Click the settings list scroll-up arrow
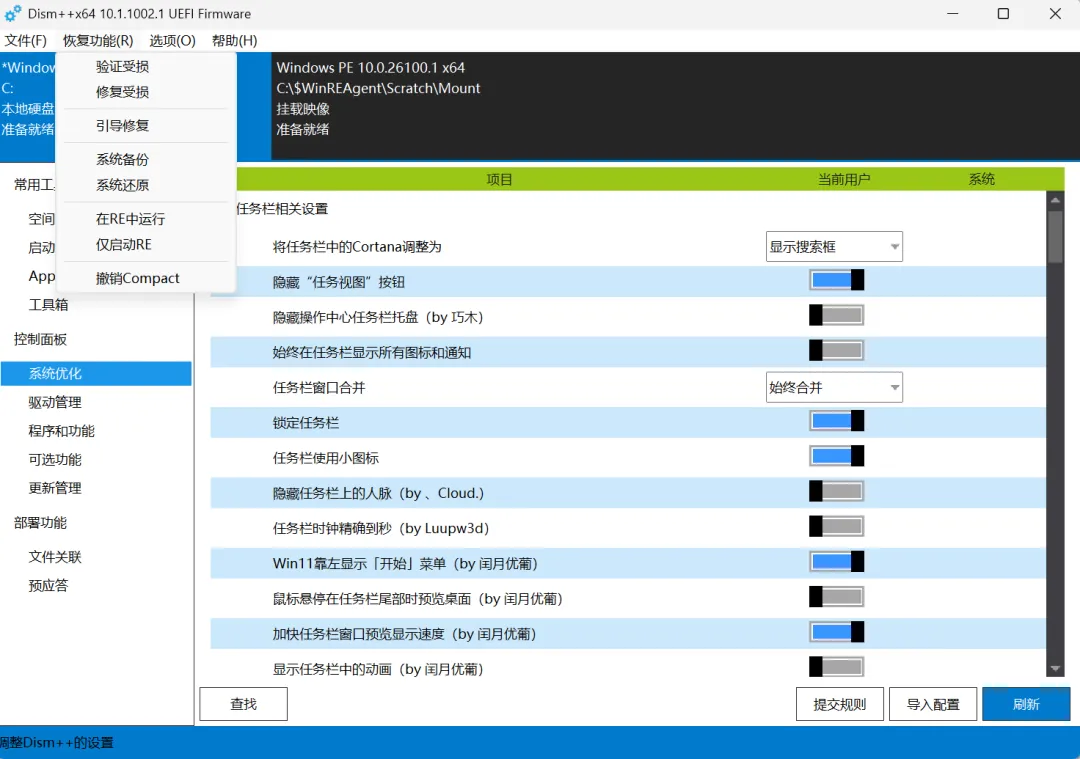Viewport: 1080px width, 759px height. pos(1055,200)
